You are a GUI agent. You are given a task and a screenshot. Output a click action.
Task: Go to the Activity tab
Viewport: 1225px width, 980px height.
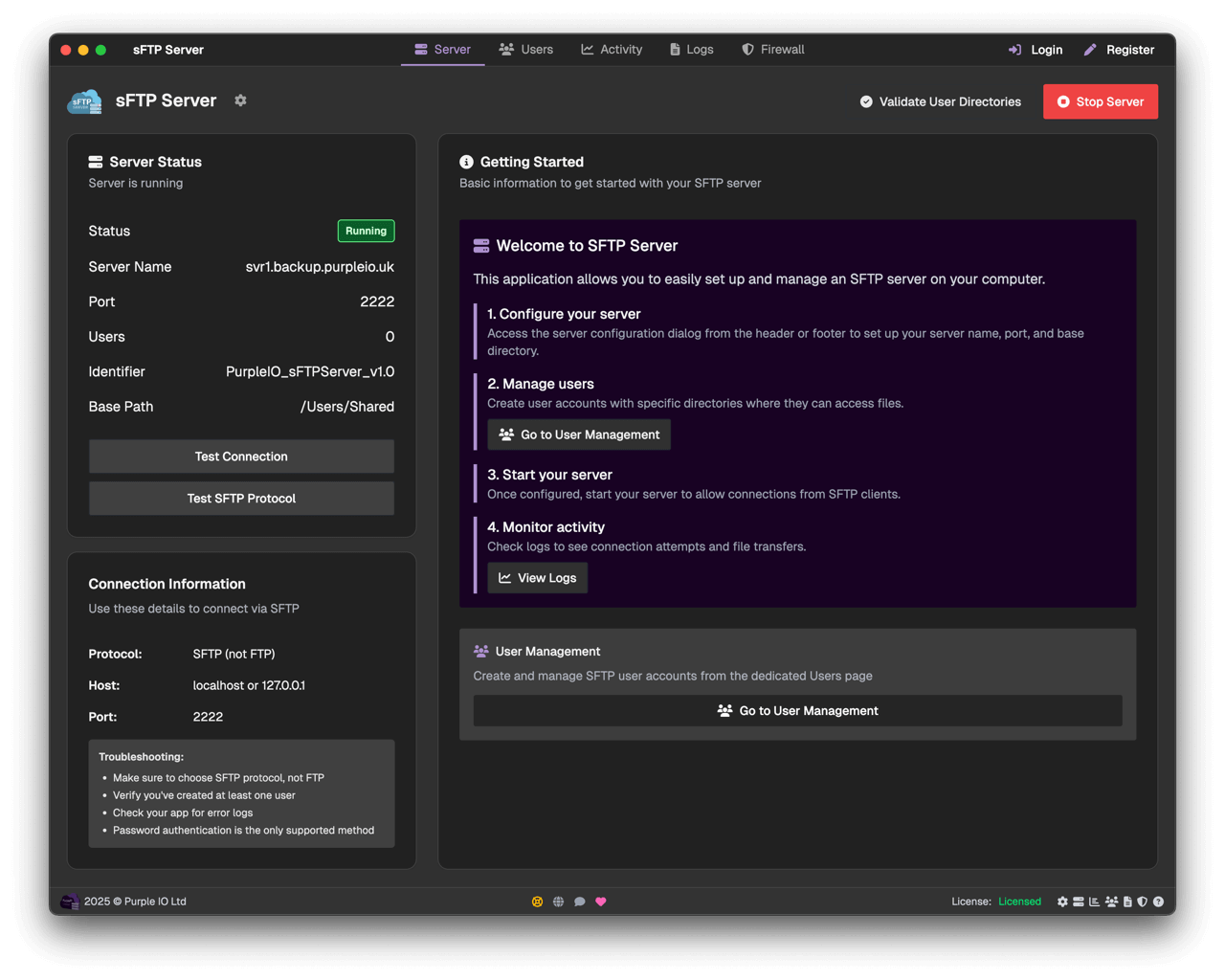[x=612, y=50]
